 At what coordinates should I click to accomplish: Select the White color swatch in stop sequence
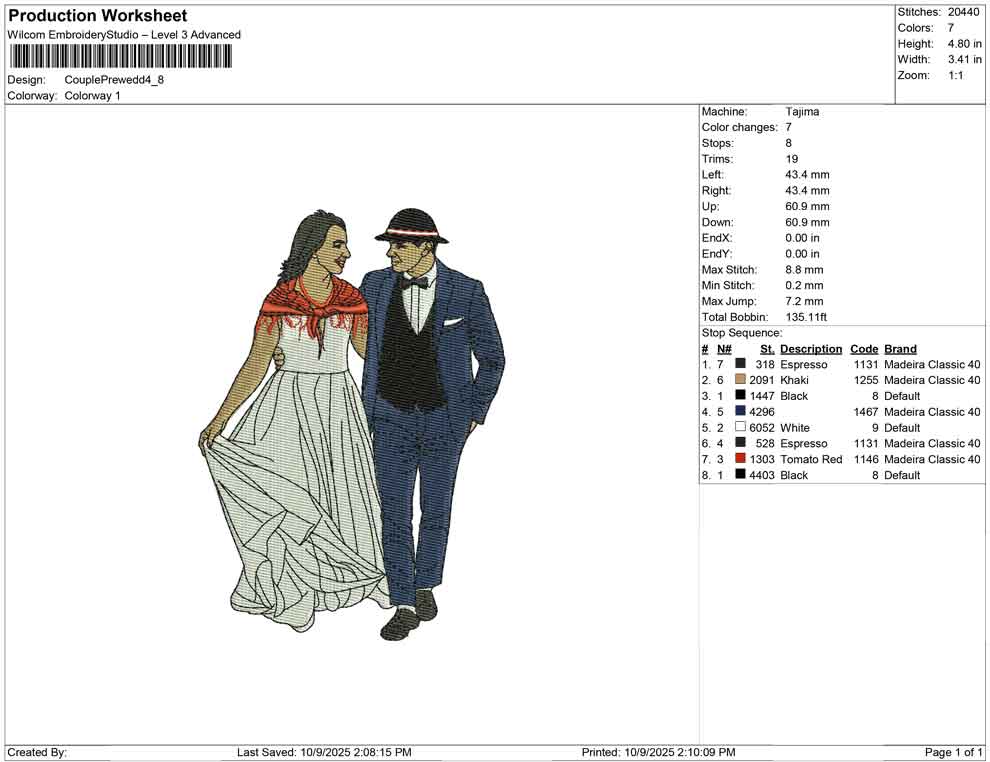click(740, 428)
